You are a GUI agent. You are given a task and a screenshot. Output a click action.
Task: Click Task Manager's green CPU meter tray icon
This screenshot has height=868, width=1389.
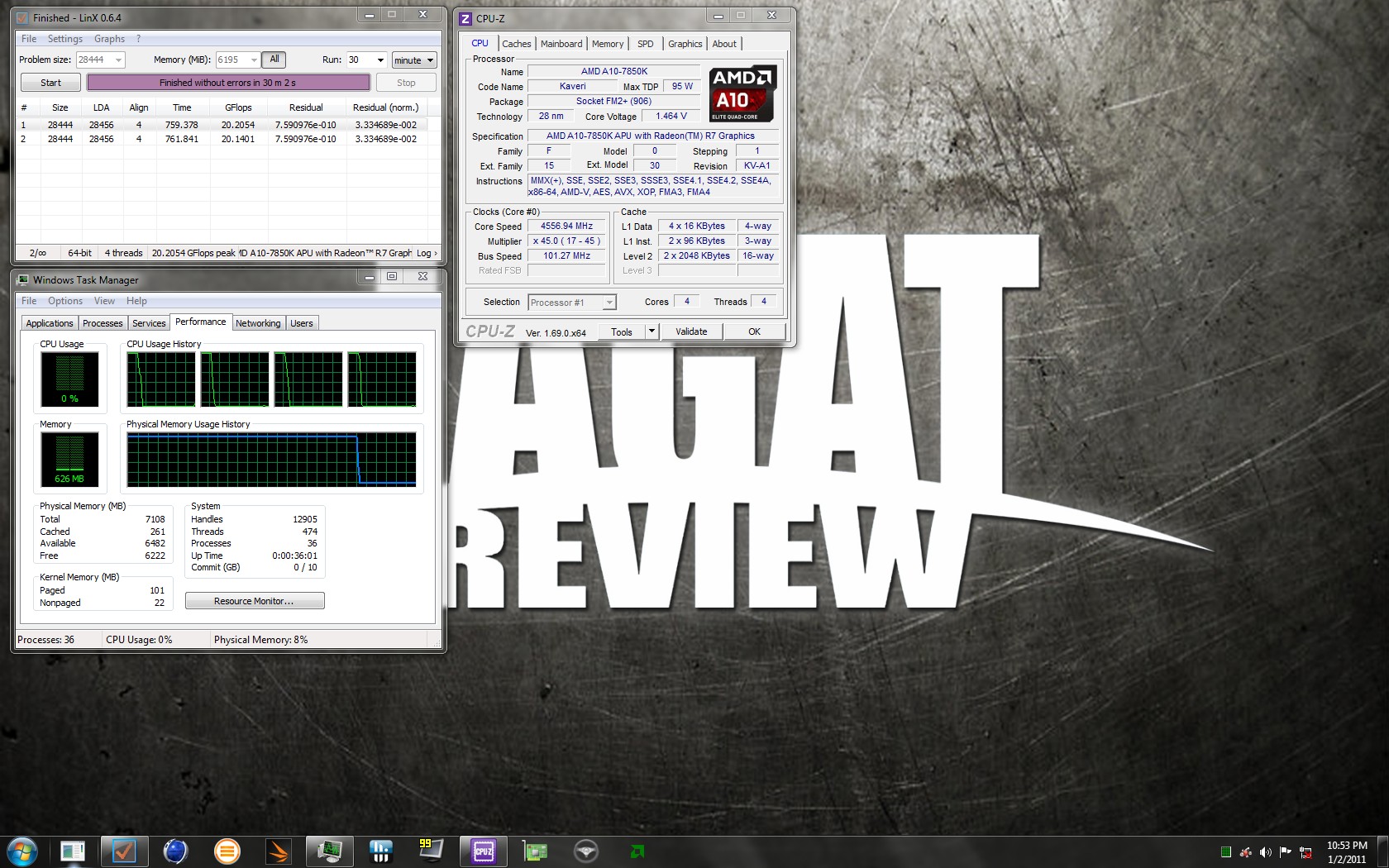tap(1226, 852)
